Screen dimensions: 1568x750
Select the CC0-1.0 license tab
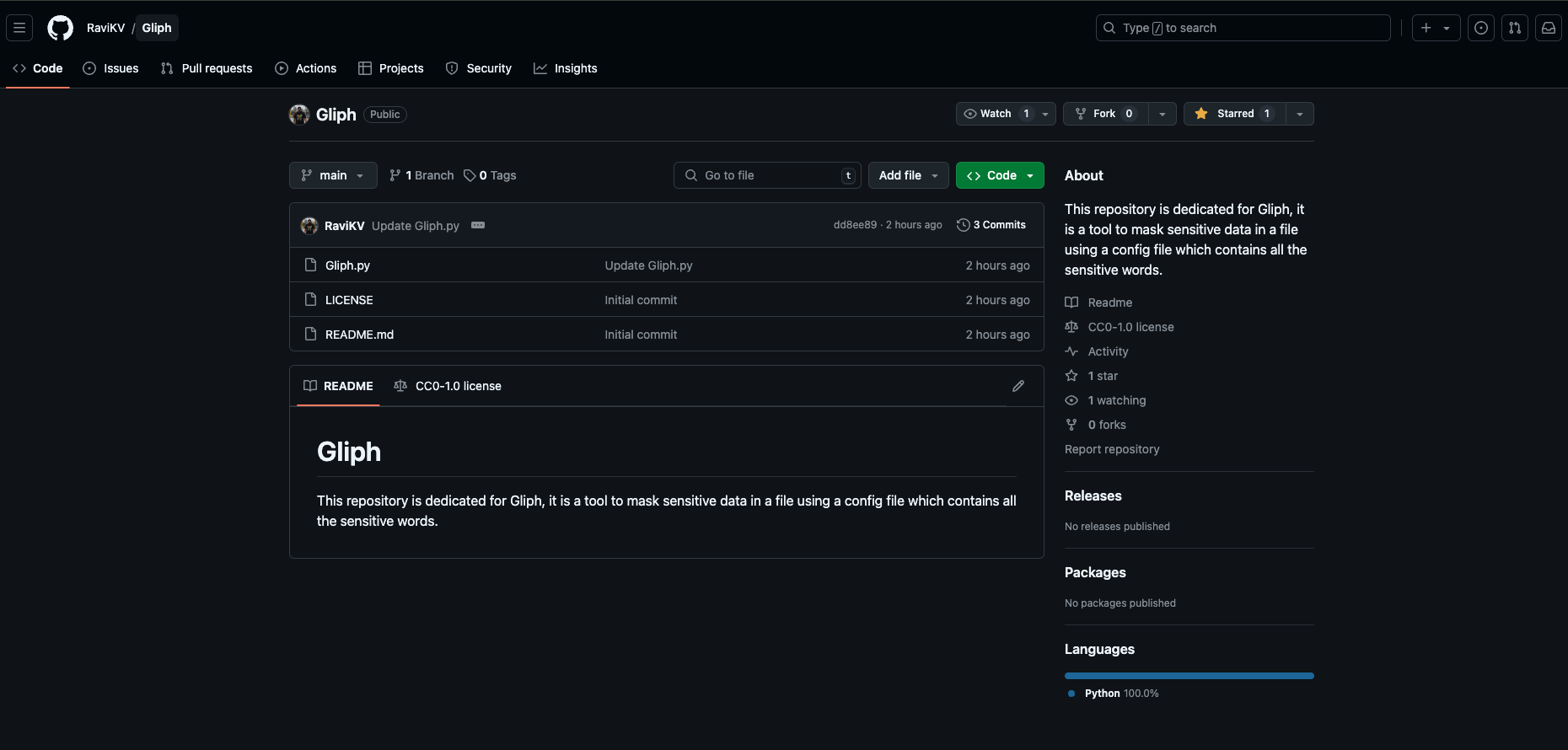(x=448, y=386)
